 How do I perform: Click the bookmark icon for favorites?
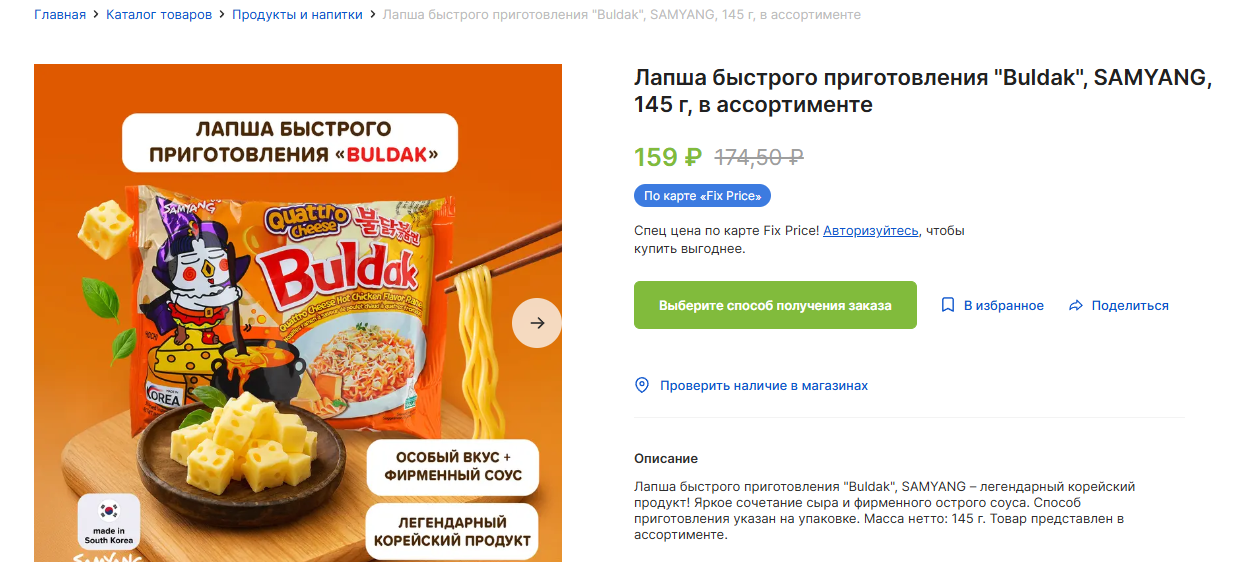[948, 305]
